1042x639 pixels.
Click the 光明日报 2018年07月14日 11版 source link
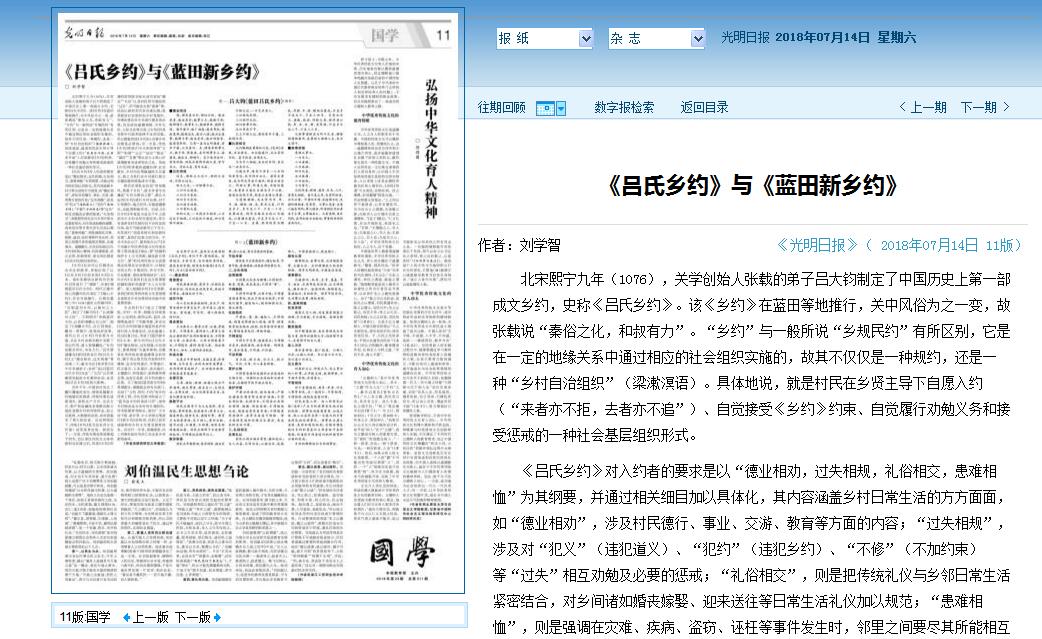point(899,245)
